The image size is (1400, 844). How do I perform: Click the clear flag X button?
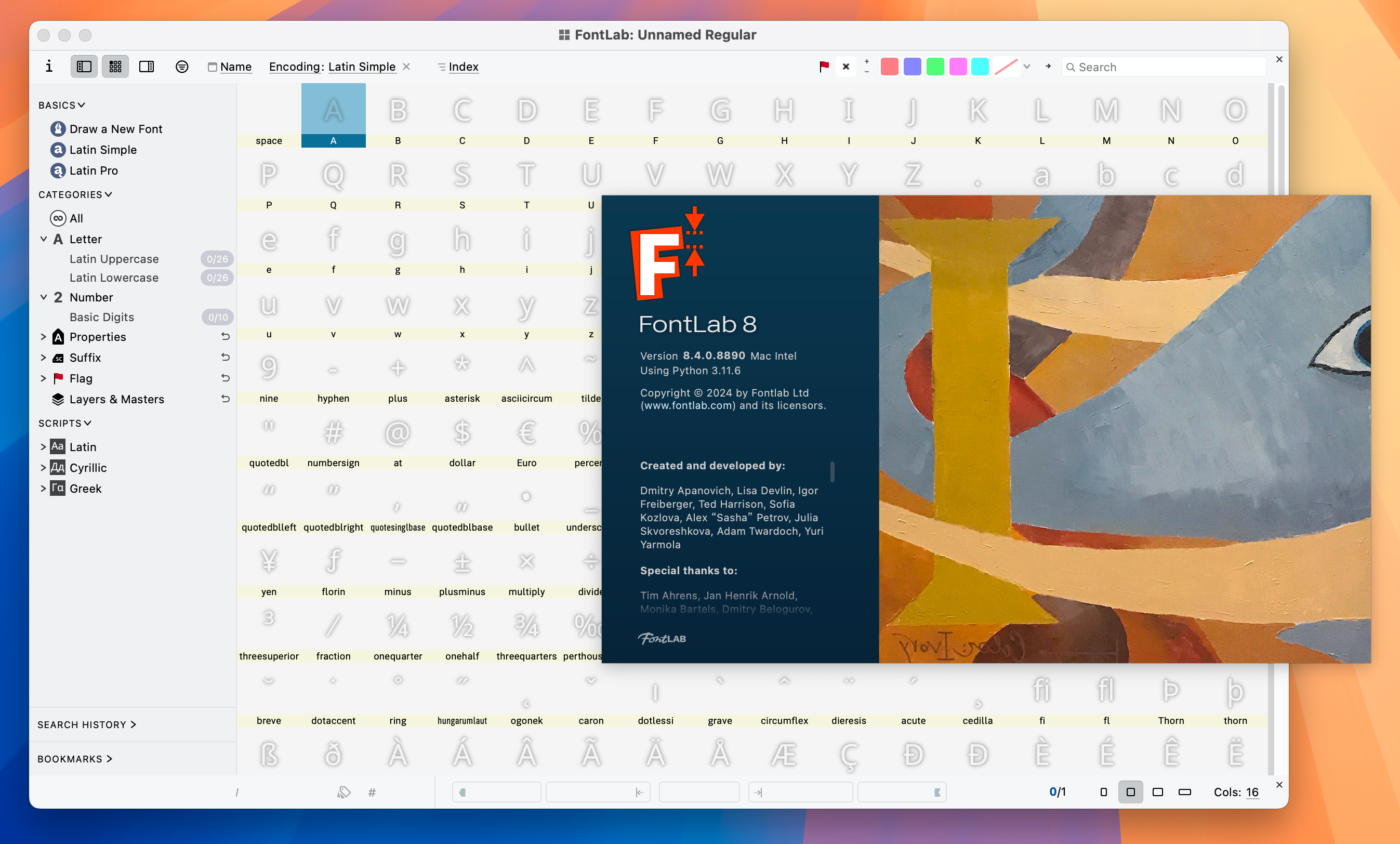(846, 67)
